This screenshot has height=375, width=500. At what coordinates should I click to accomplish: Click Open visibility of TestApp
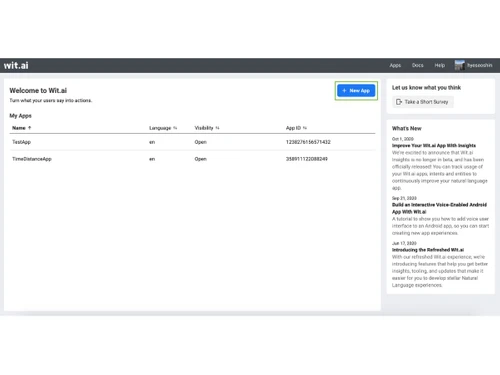coord(200,142)
